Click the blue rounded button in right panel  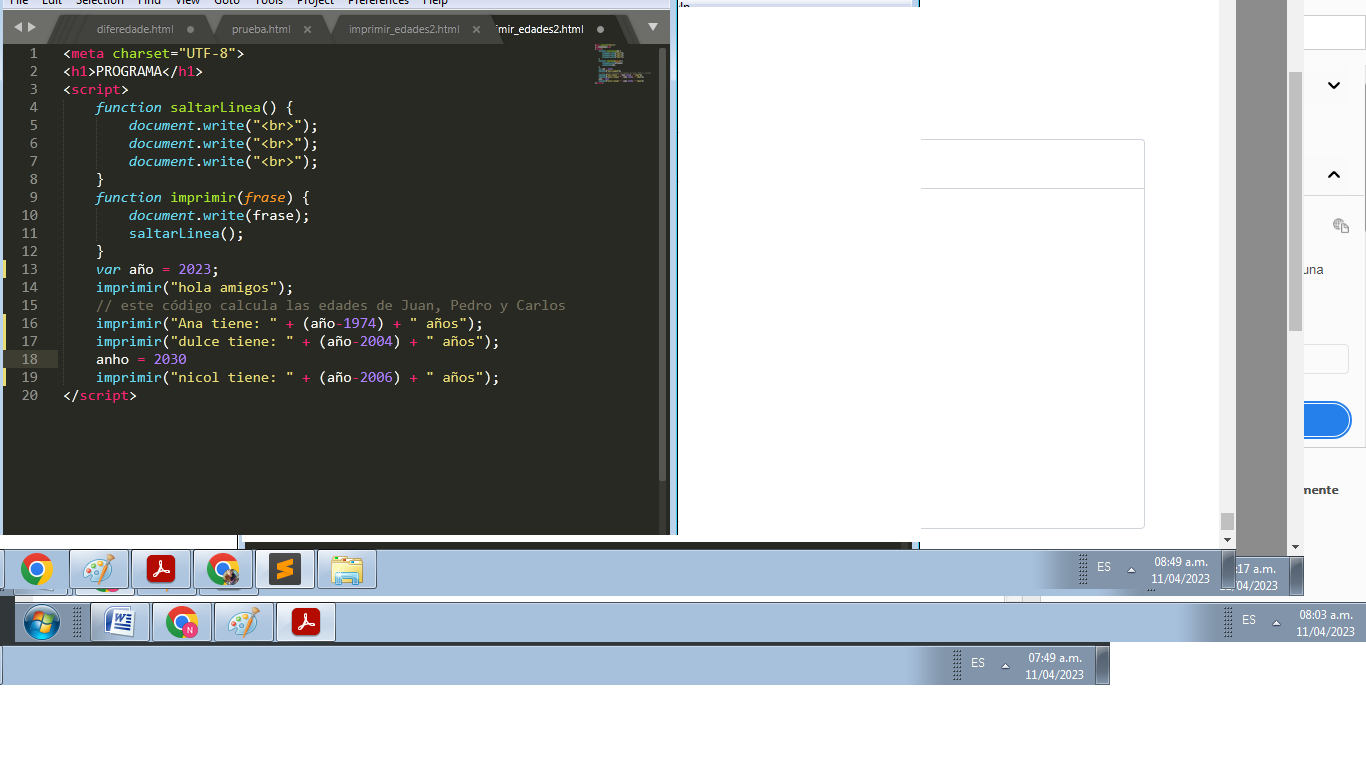click(1328, 421)
